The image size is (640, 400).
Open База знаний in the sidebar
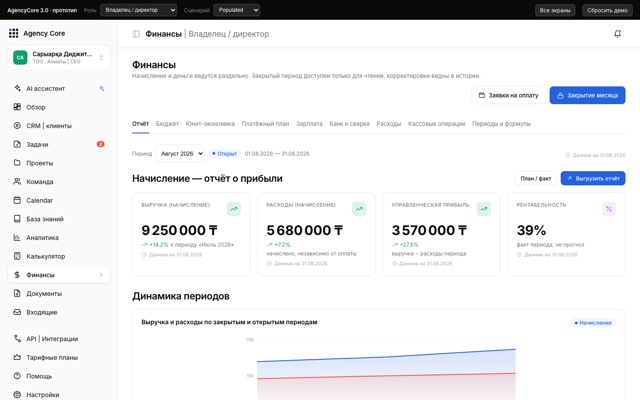(59, 219)
